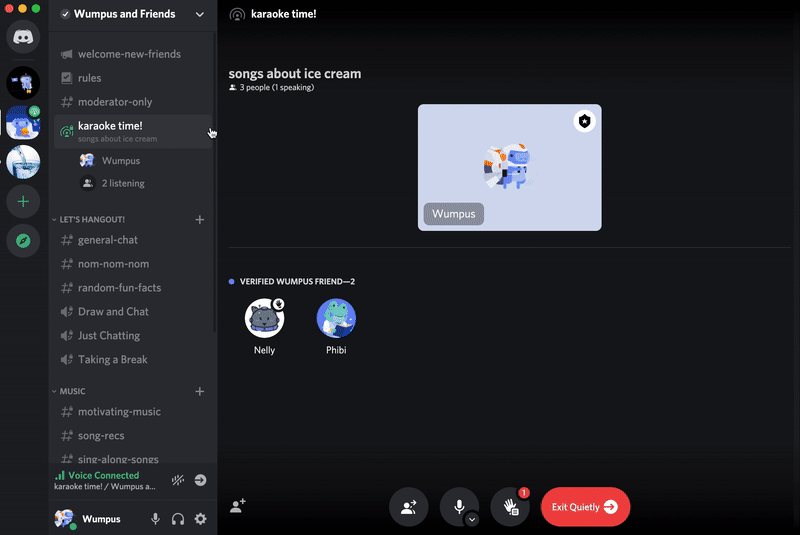Join the Draw and Chat voice channel
This screenshot has height=535, width=800.
pos(133,312)
